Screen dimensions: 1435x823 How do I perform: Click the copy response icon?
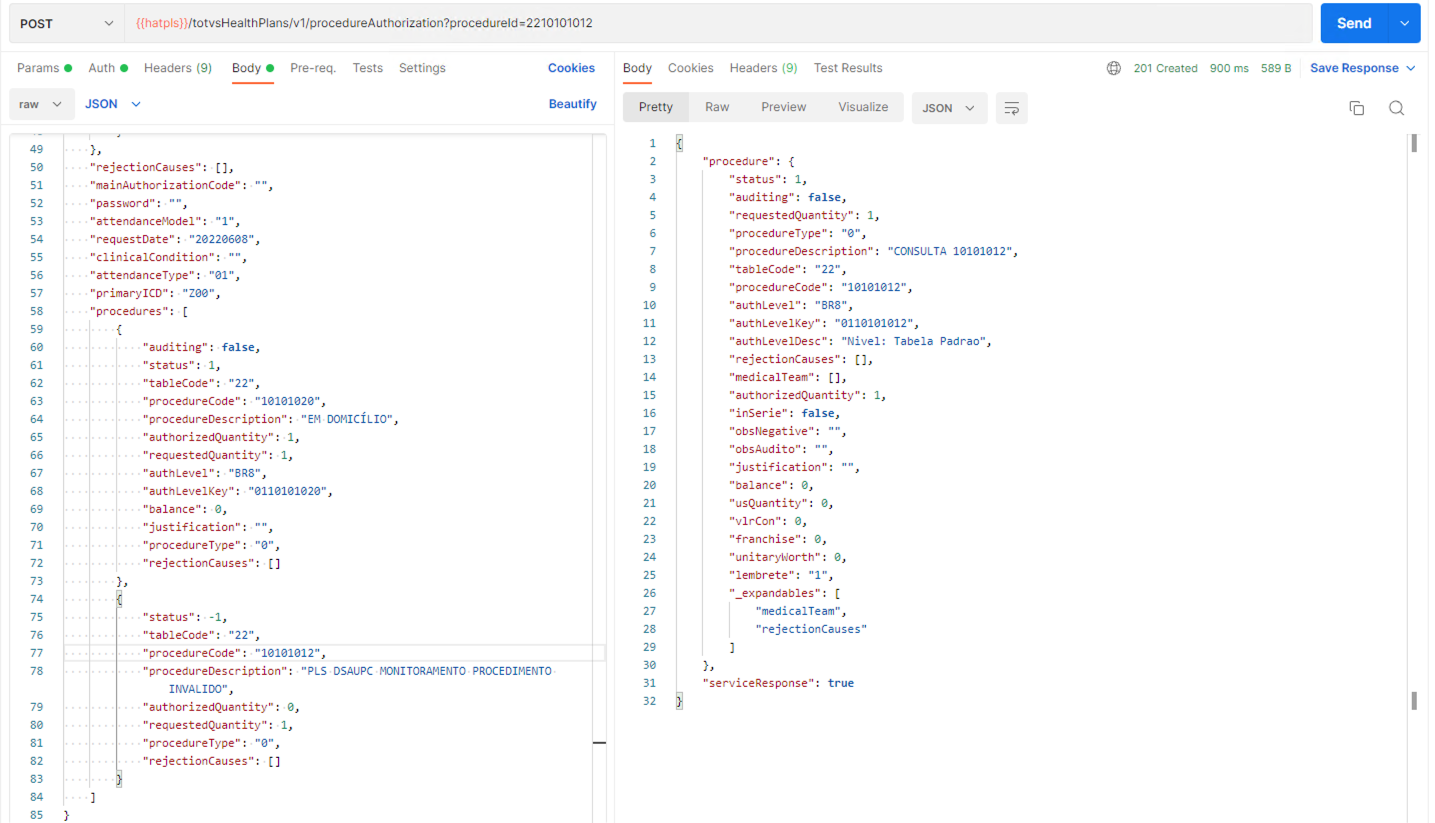tap(1356, 108)
